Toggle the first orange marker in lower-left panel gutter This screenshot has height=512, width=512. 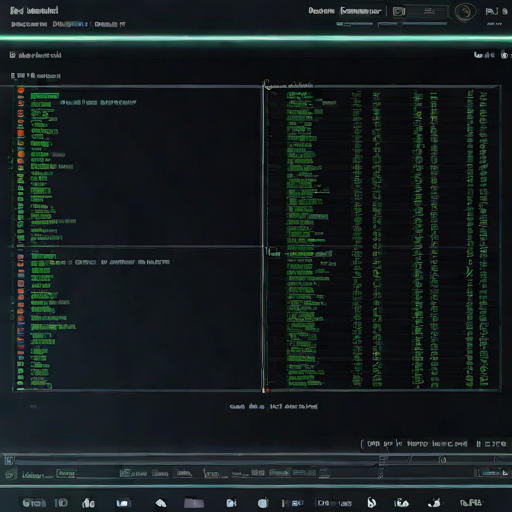21,257
